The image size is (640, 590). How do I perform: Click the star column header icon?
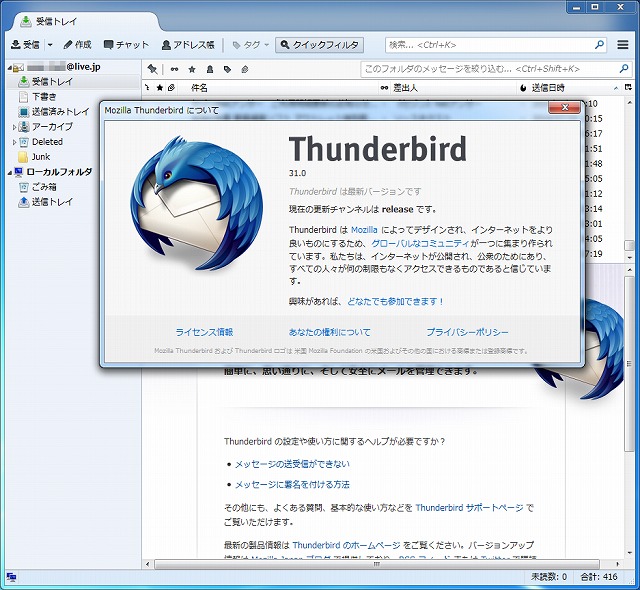[x=160, y=88]
